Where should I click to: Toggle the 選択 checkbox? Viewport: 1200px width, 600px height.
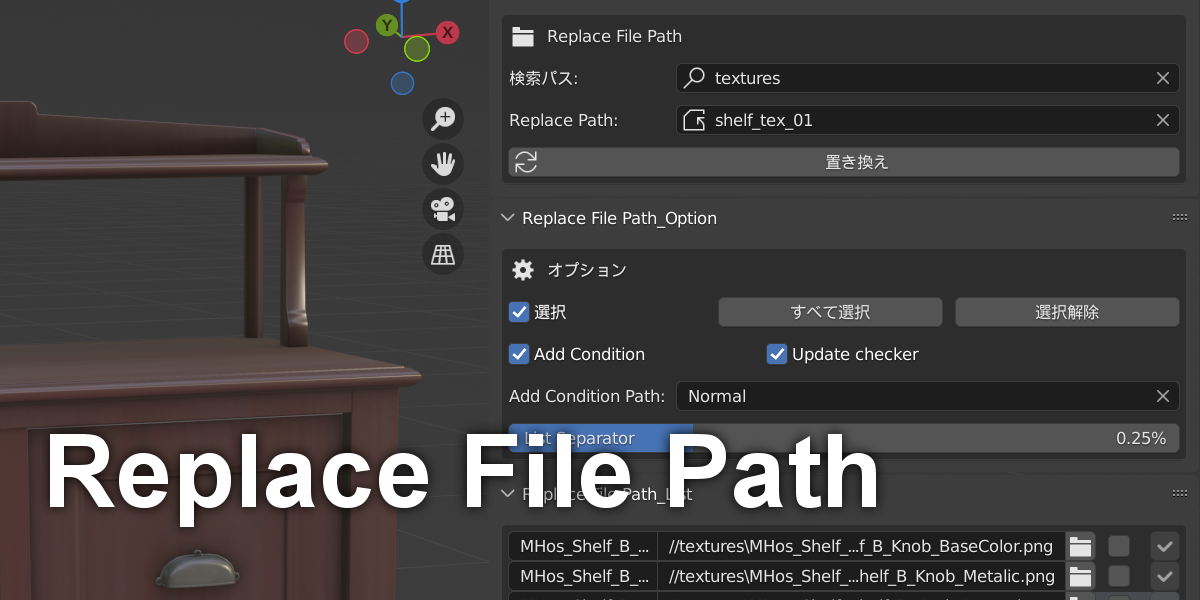click(x=519, y=312)
